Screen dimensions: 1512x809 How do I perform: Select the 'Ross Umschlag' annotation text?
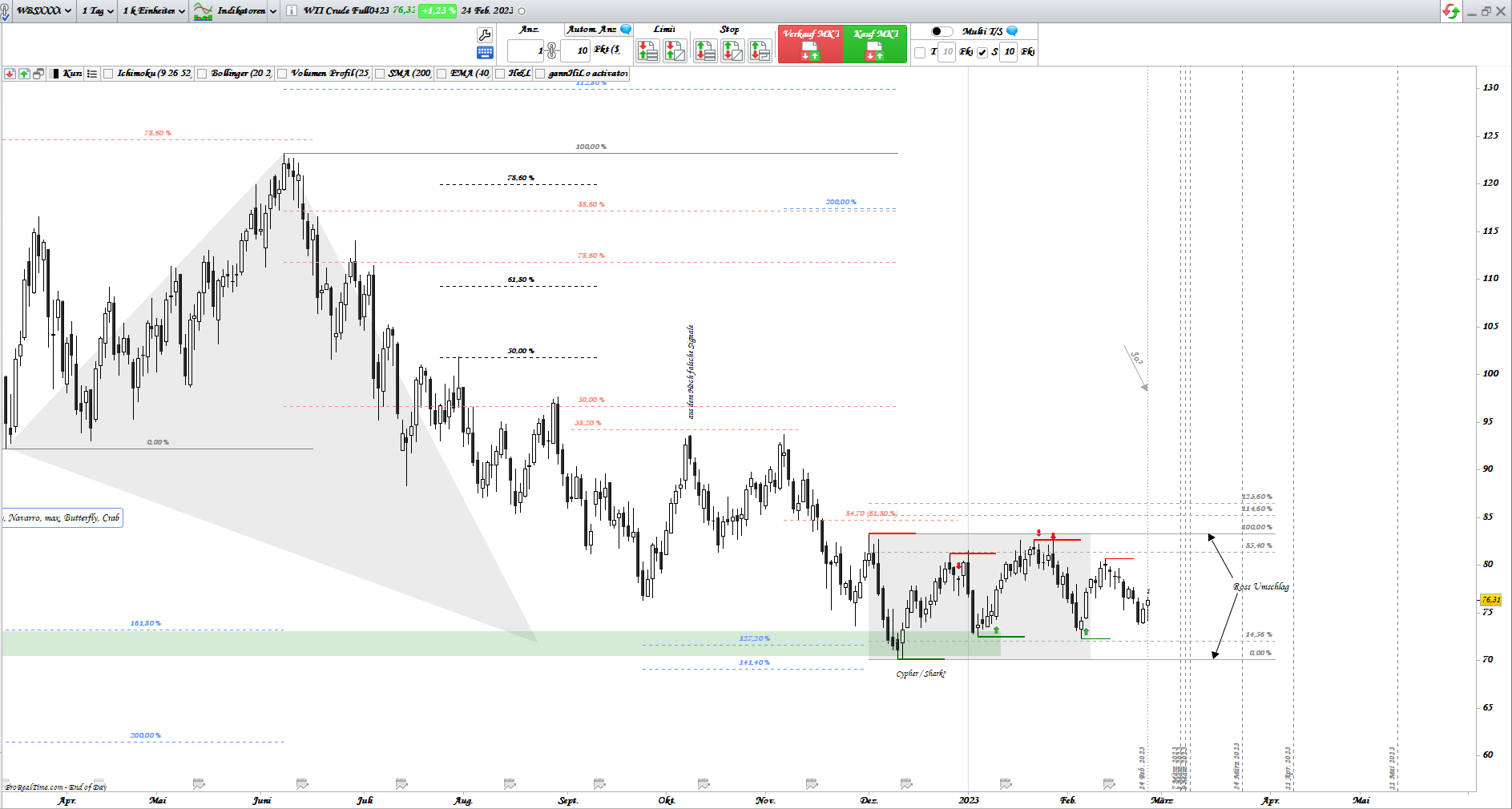point(1261,587)
